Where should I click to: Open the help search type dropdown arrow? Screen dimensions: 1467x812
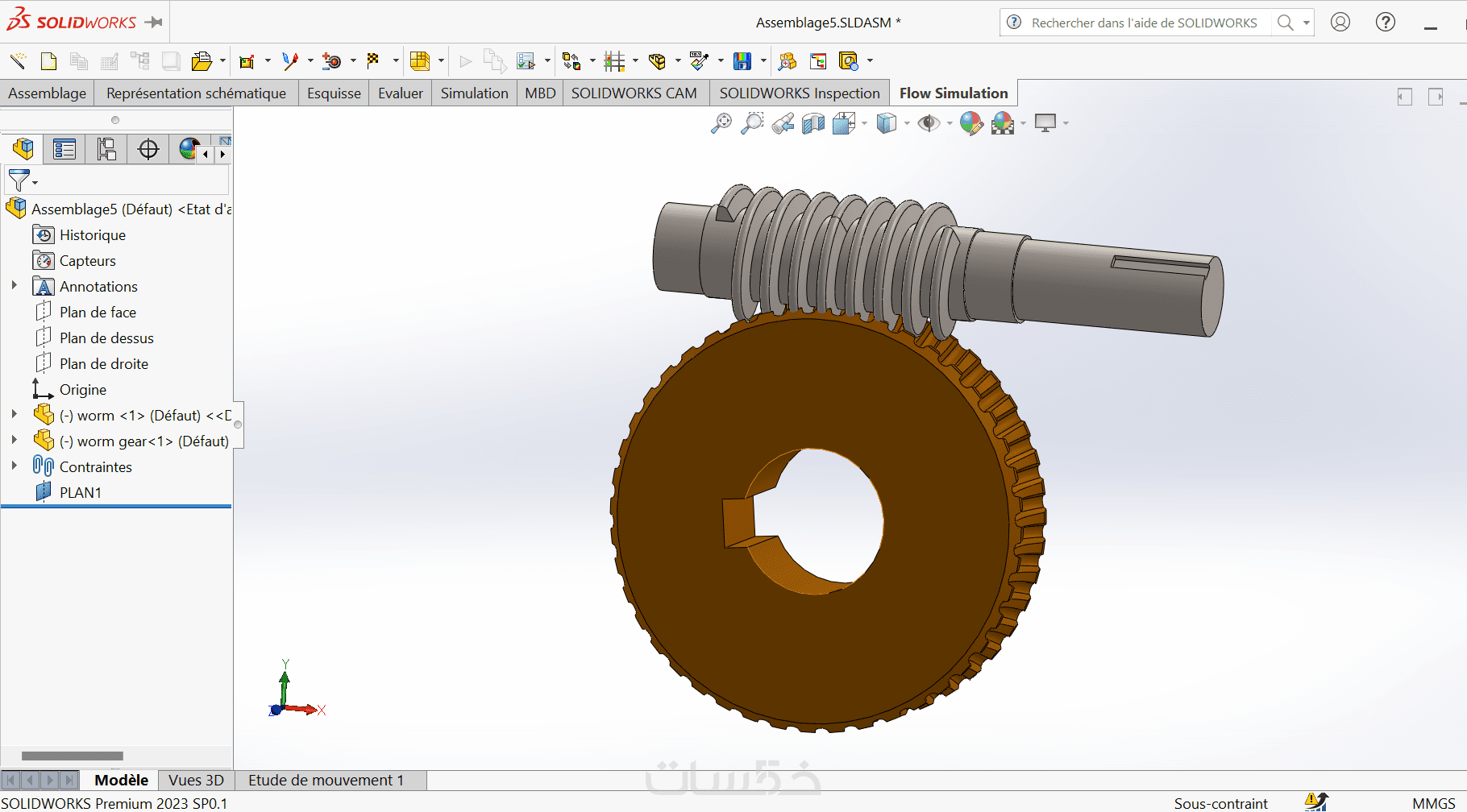tap(1306, 23)
